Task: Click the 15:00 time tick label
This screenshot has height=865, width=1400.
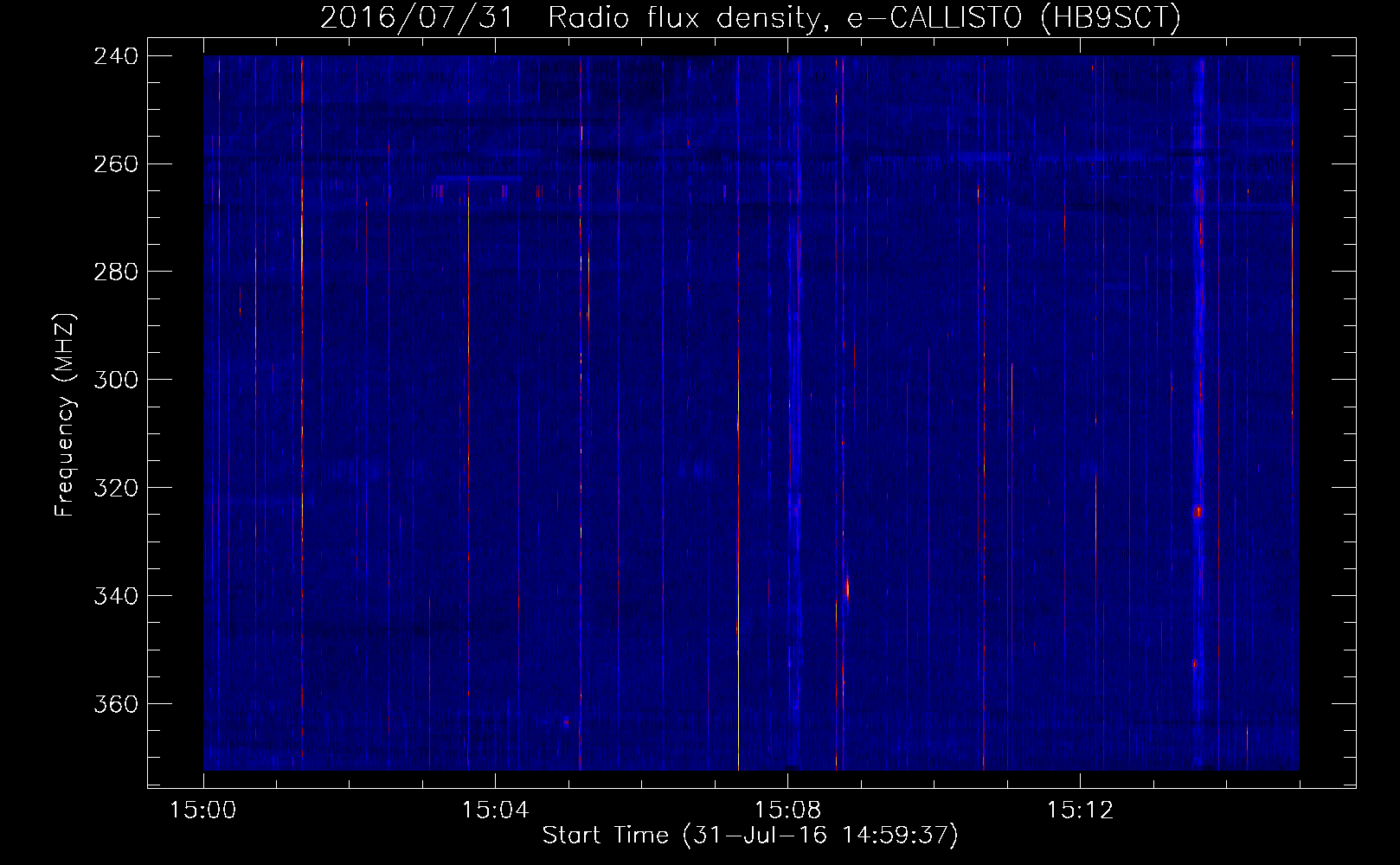Action: click(203, 811)
